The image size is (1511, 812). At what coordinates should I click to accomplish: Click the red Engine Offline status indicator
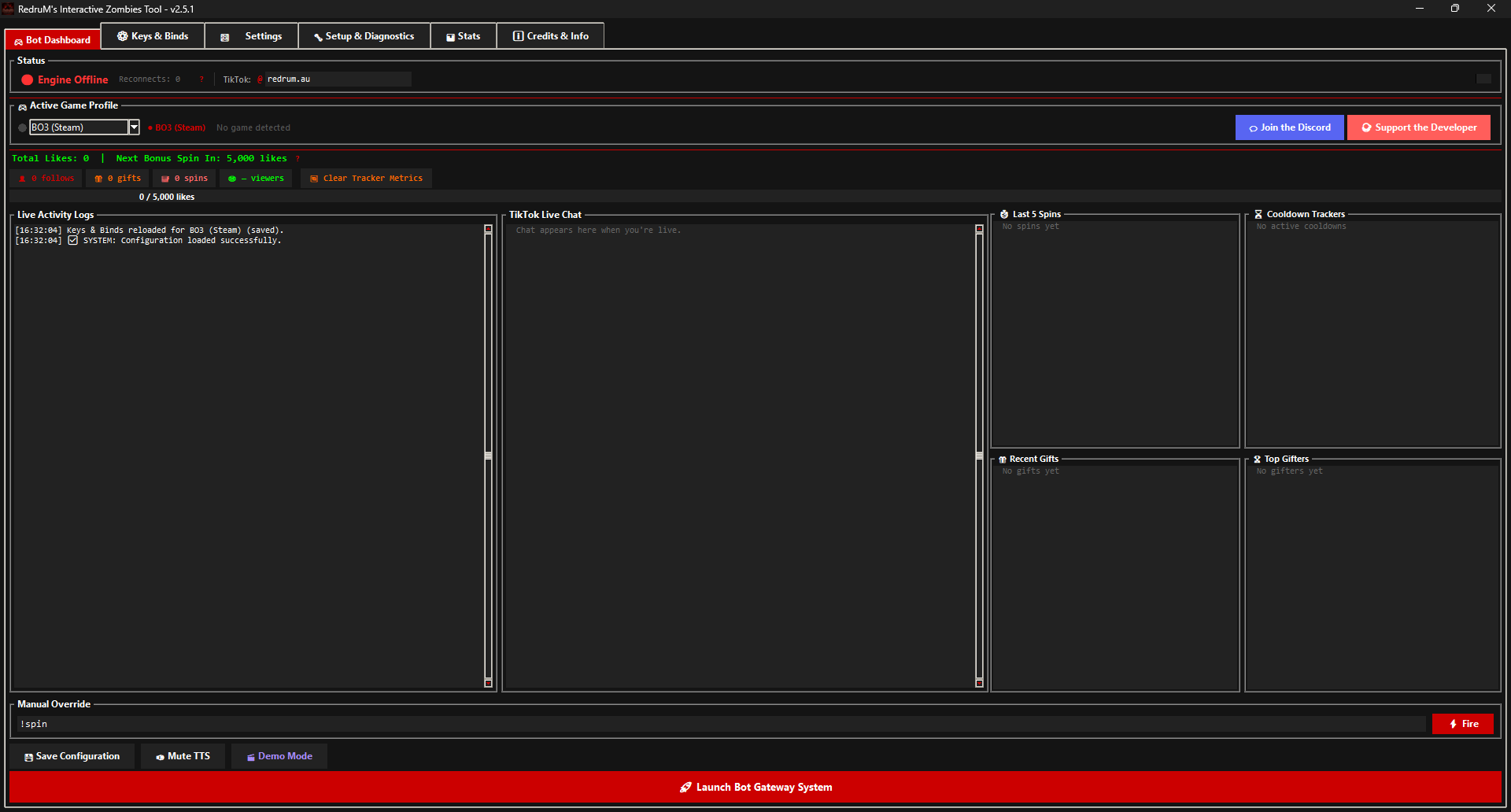(28, 79)
